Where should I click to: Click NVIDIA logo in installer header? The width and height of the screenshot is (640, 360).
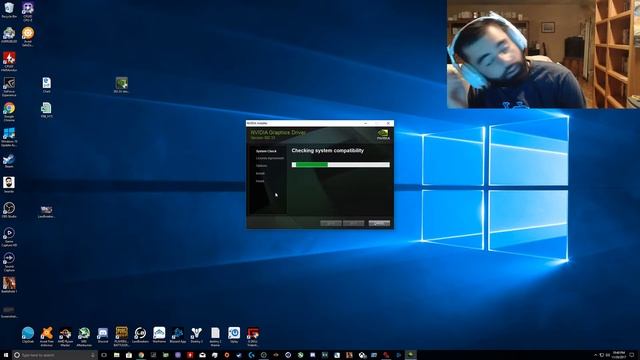[383, 135]
